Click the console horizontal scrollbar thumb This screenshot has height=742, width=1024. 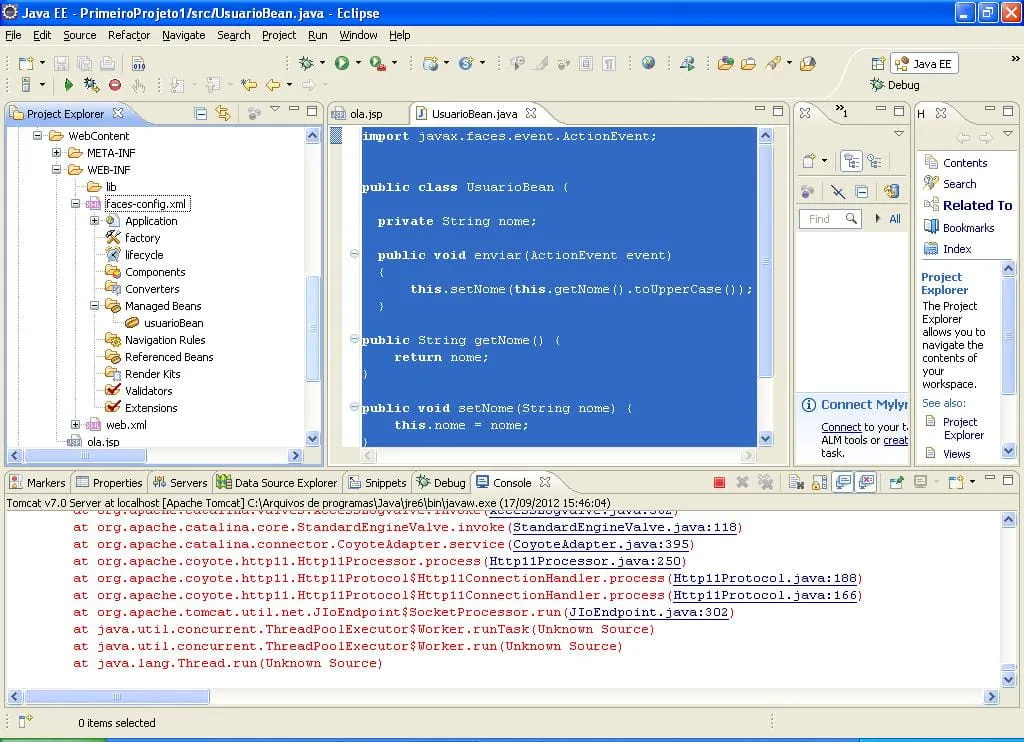(x=117, y=696)
